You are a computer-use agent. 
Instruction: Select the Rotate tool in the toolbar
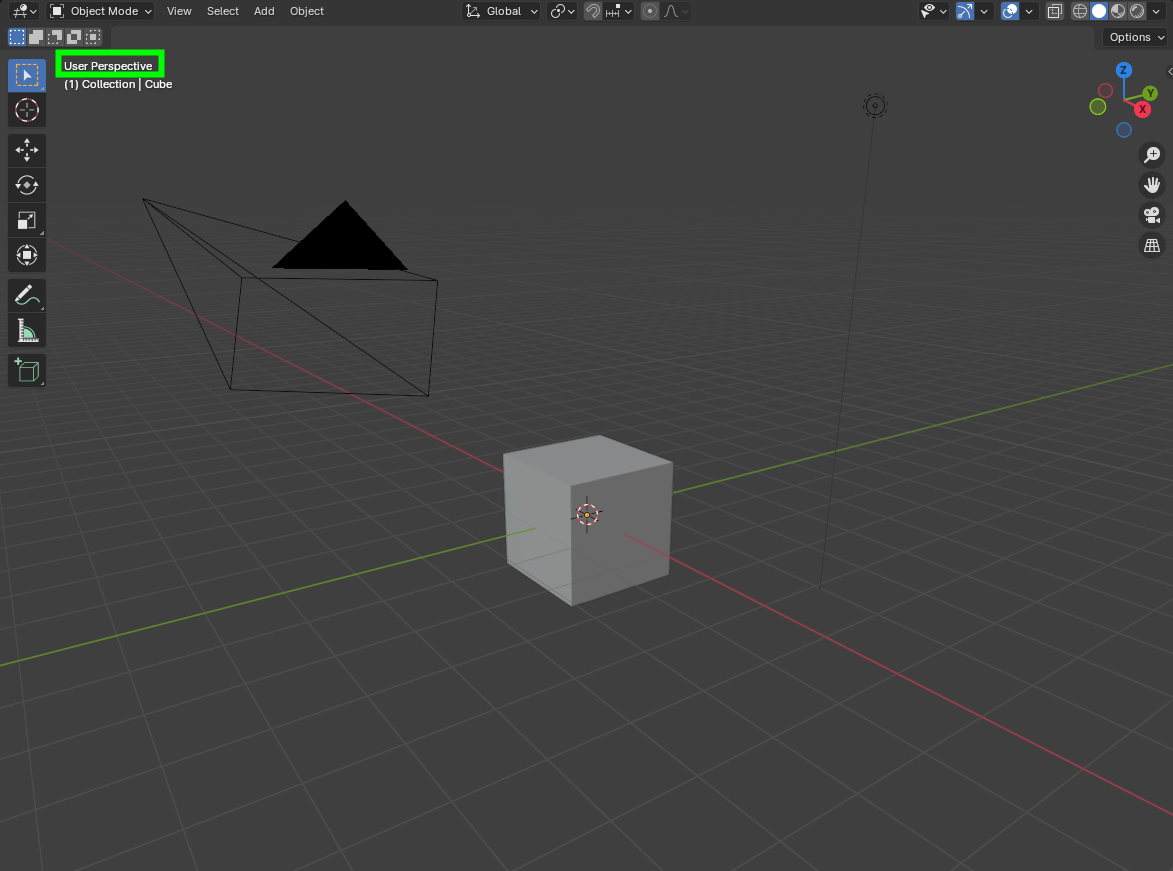26,185
